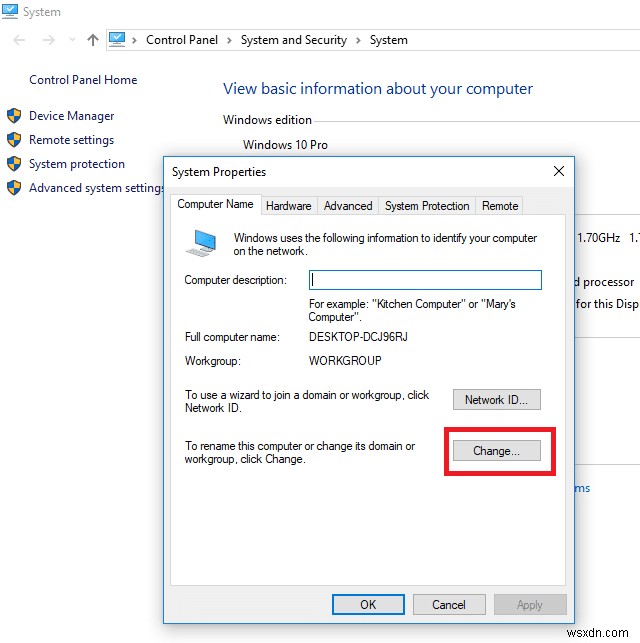Open Remote settings link
The width and height of the screenshot is (640, 643).
click(x=71, y=140)
